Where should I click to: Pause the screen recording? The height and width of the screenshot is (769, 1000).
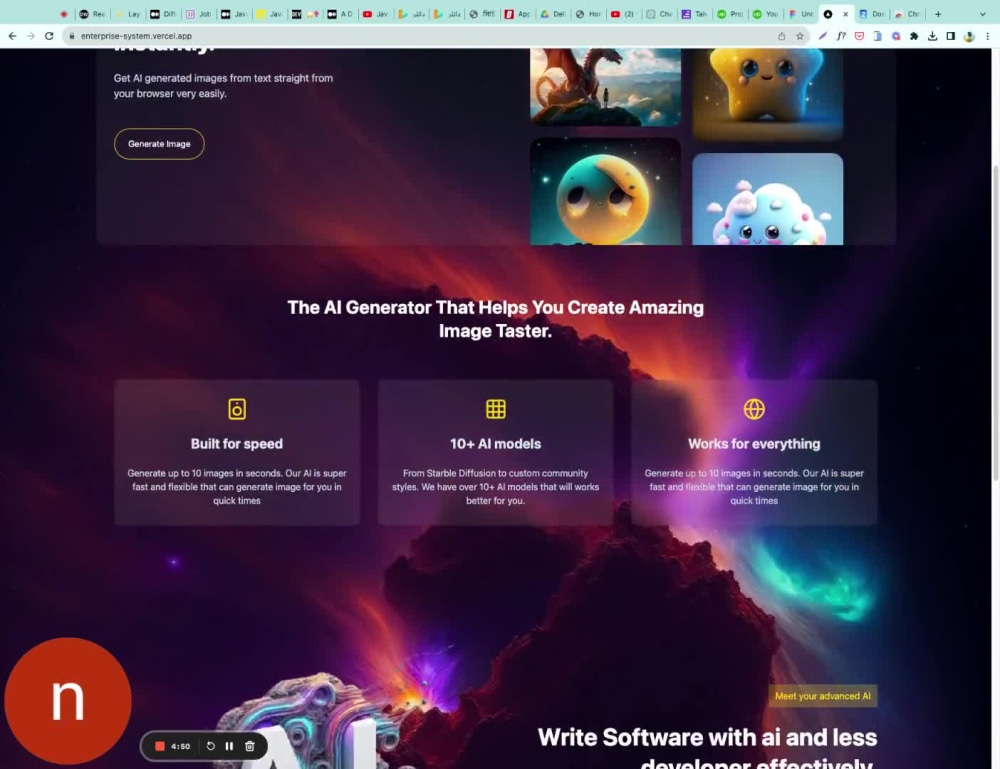tap(229, 746)
